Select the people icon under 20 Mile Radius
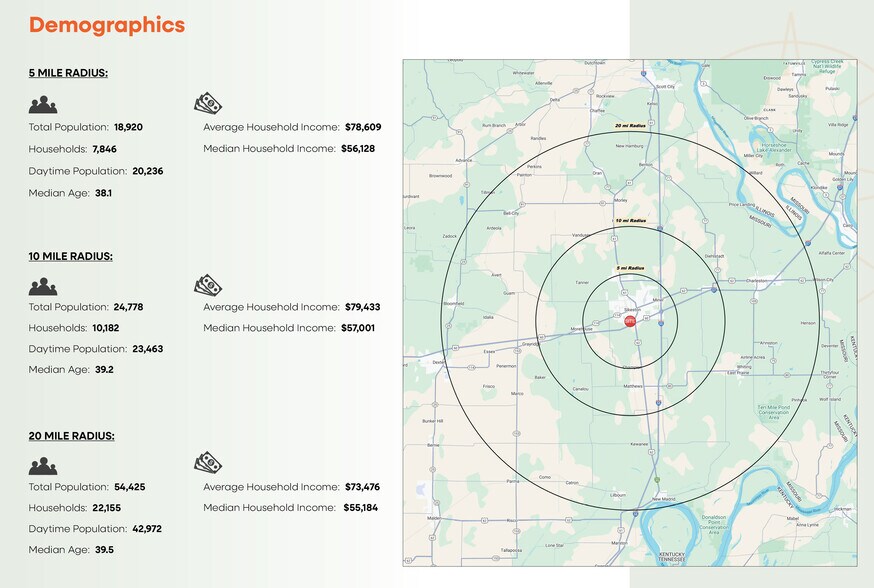874x588 pixels. click(43, 466)
